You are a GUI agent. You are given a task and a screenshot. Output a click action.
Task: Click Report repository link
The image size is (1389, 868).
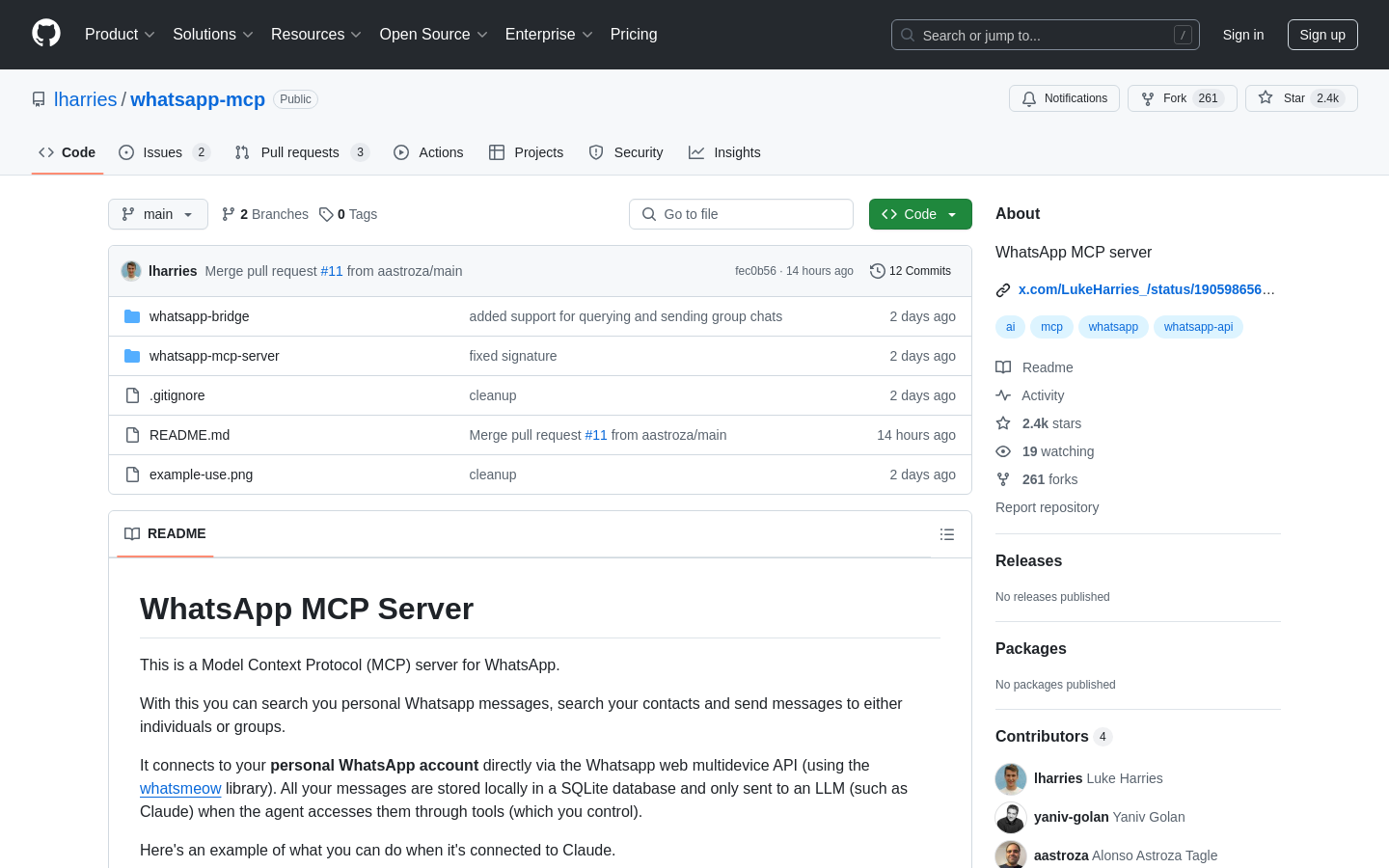1047,507
